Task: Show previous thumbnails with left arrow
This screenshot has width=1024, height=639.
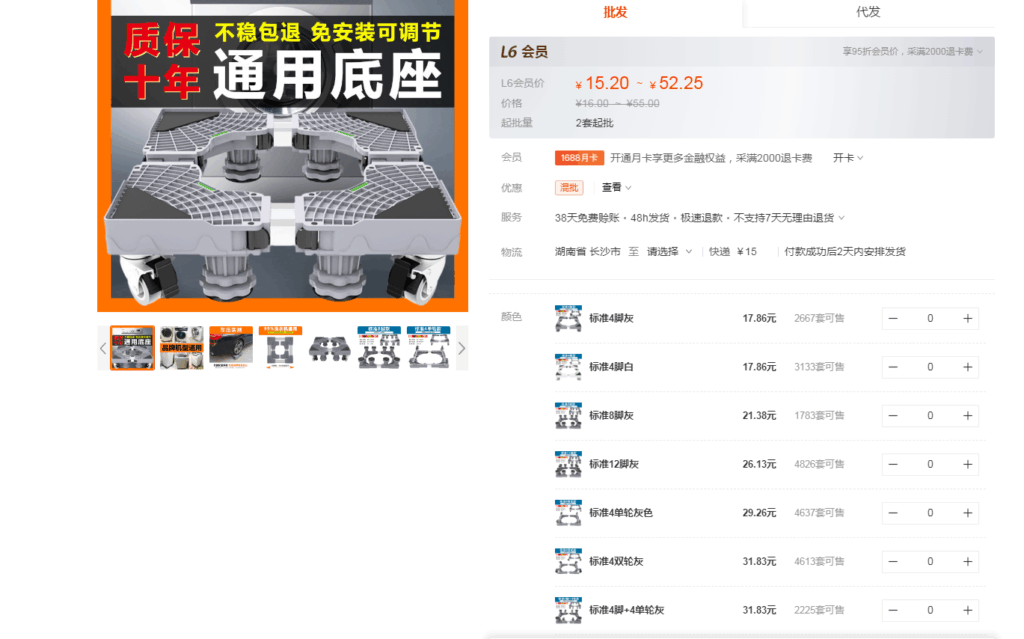Action: click(x=103, y=348)
